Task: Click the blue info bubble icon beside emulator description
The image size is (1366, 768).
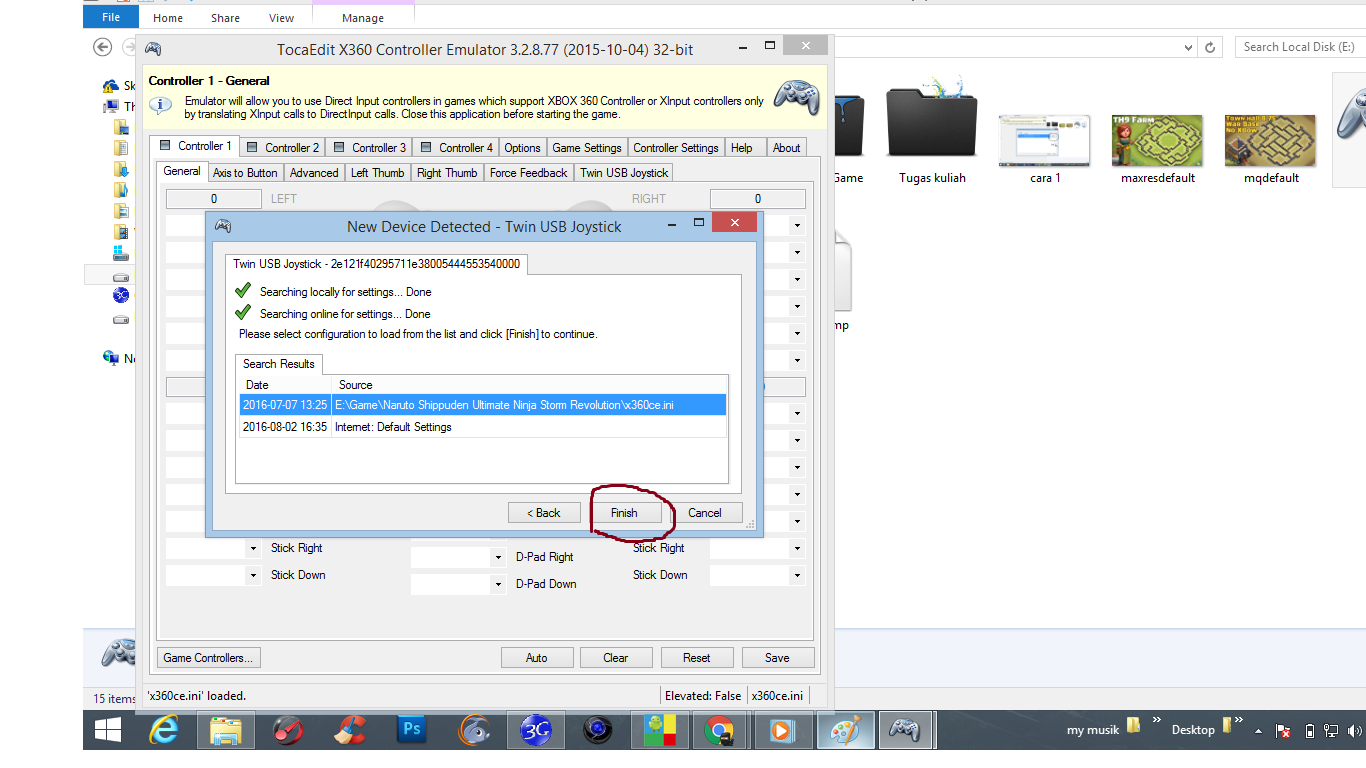Action: pos(162,106)
